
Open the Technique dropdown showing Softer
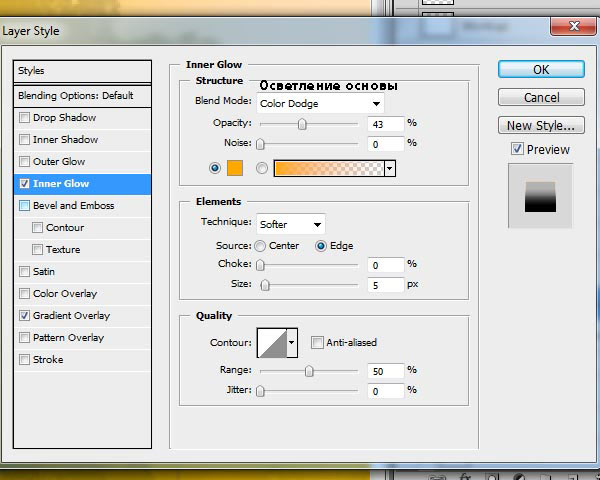pos(291,224)
